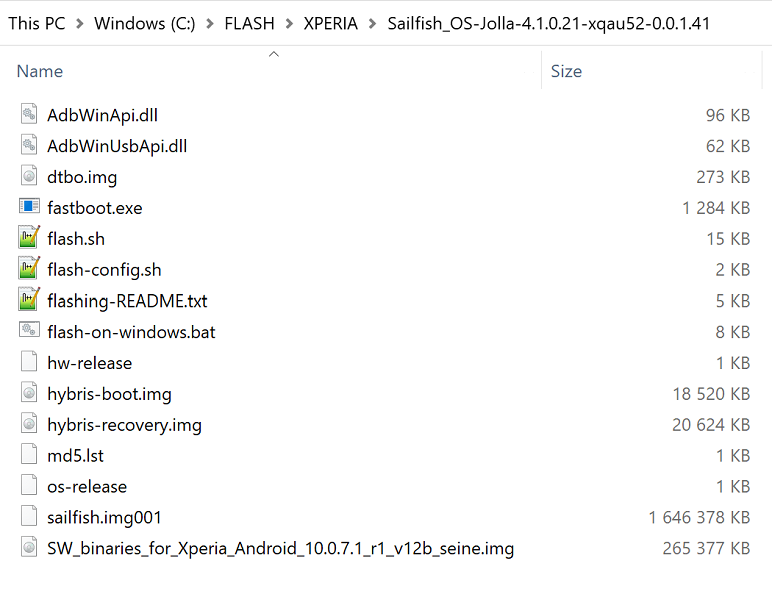Select the os-release file entry

[x=87, y=487]
